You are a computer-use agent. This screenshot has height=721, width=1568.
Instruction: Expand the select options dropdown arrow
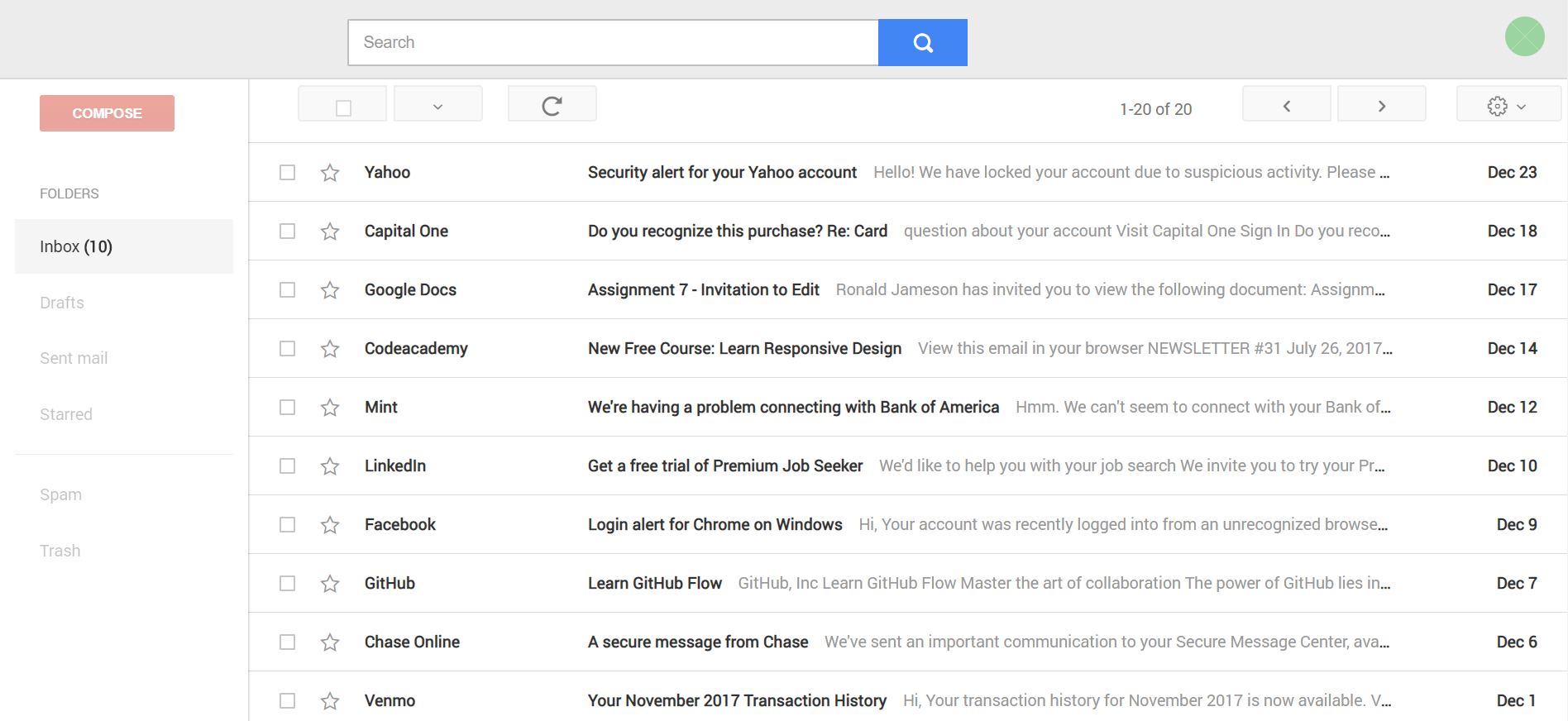pos(437,105)
